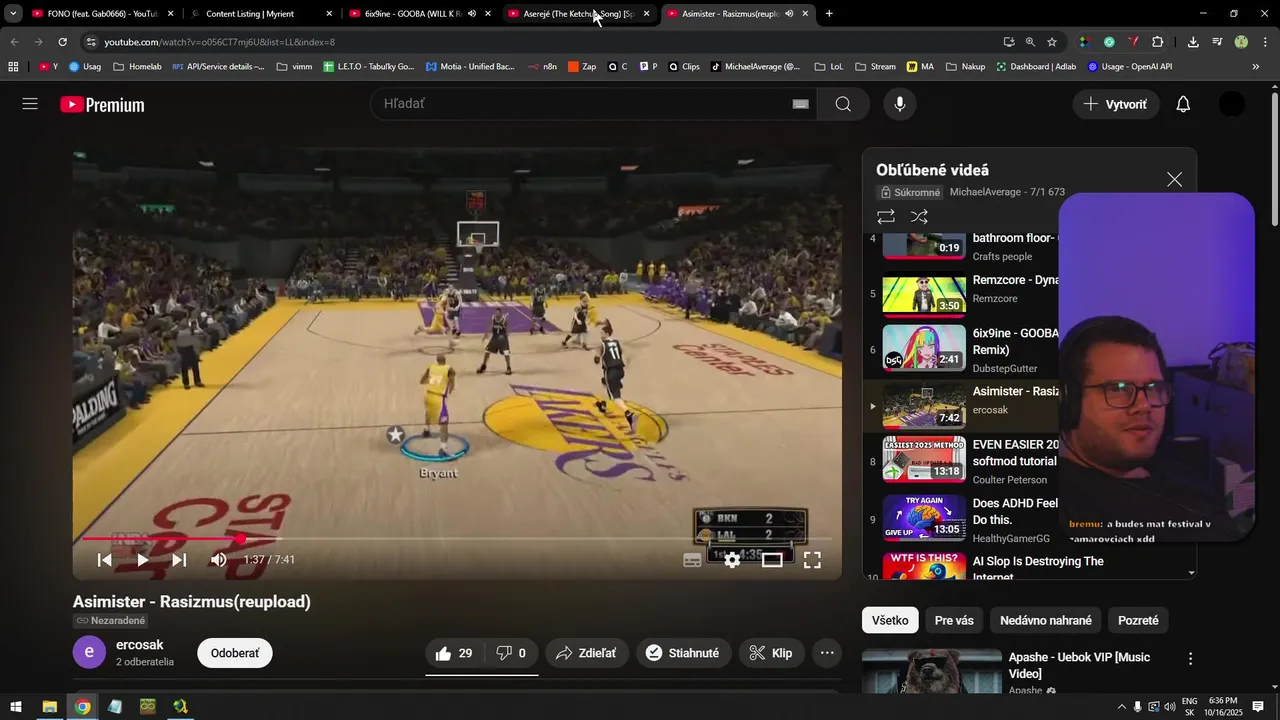Open the tab search dropdown arrow
1280x720 pixels.
(13, 14)
